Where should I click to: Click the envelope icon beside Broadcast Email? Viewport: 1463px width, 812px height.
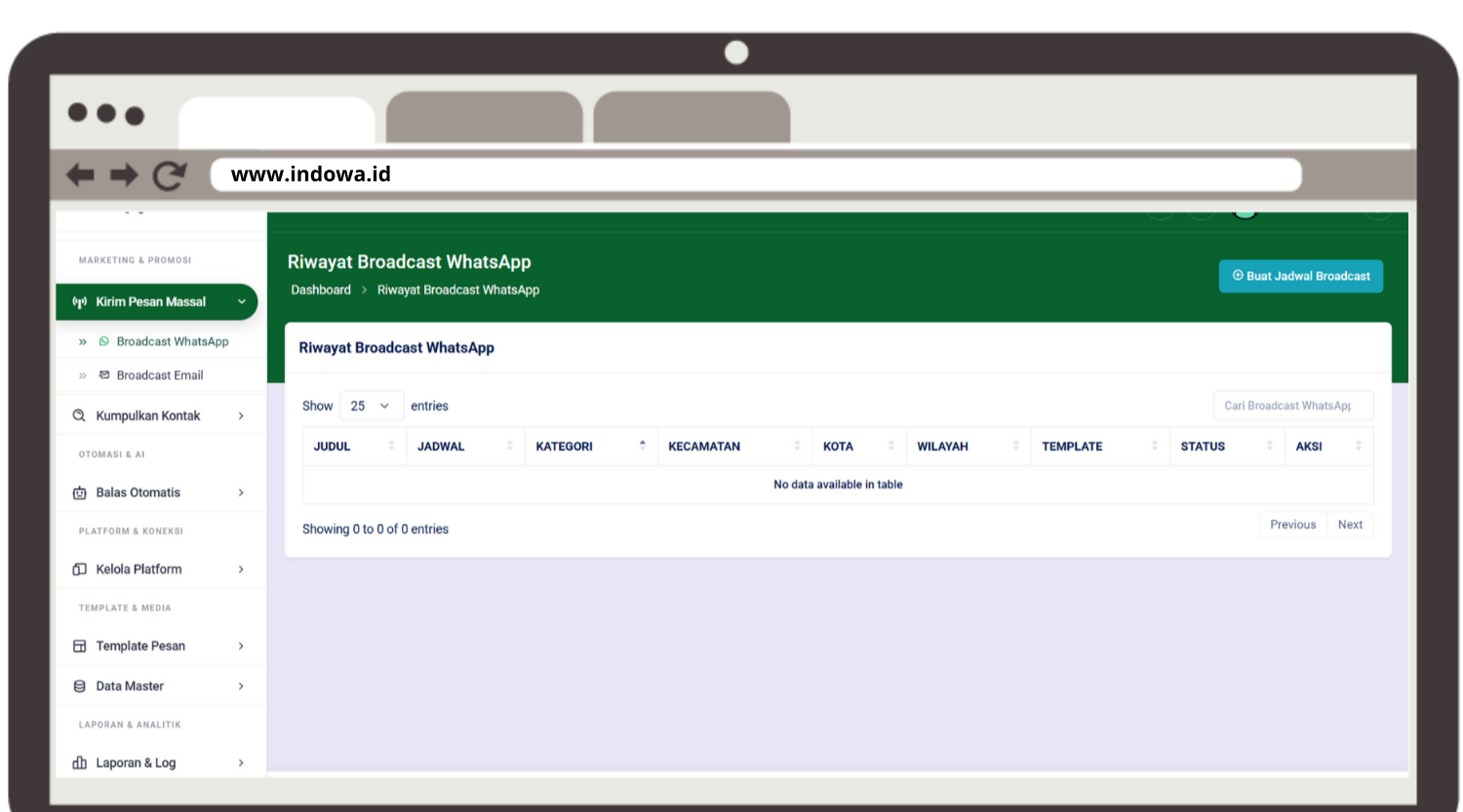pos(104,375)
